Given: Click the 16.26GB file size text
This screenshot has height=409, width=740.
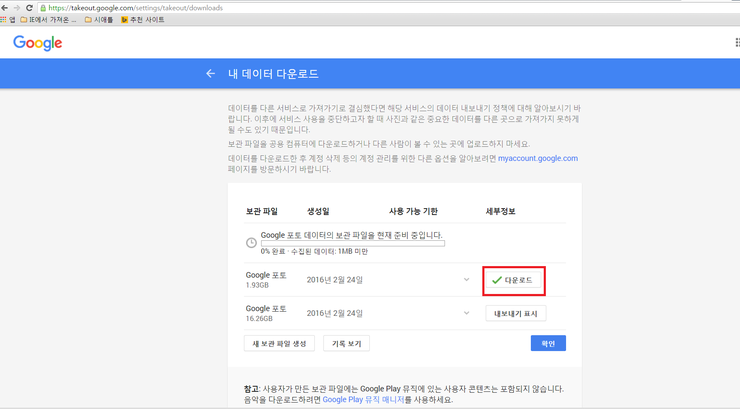Looking at the screenshot, I should click(259, 319).
